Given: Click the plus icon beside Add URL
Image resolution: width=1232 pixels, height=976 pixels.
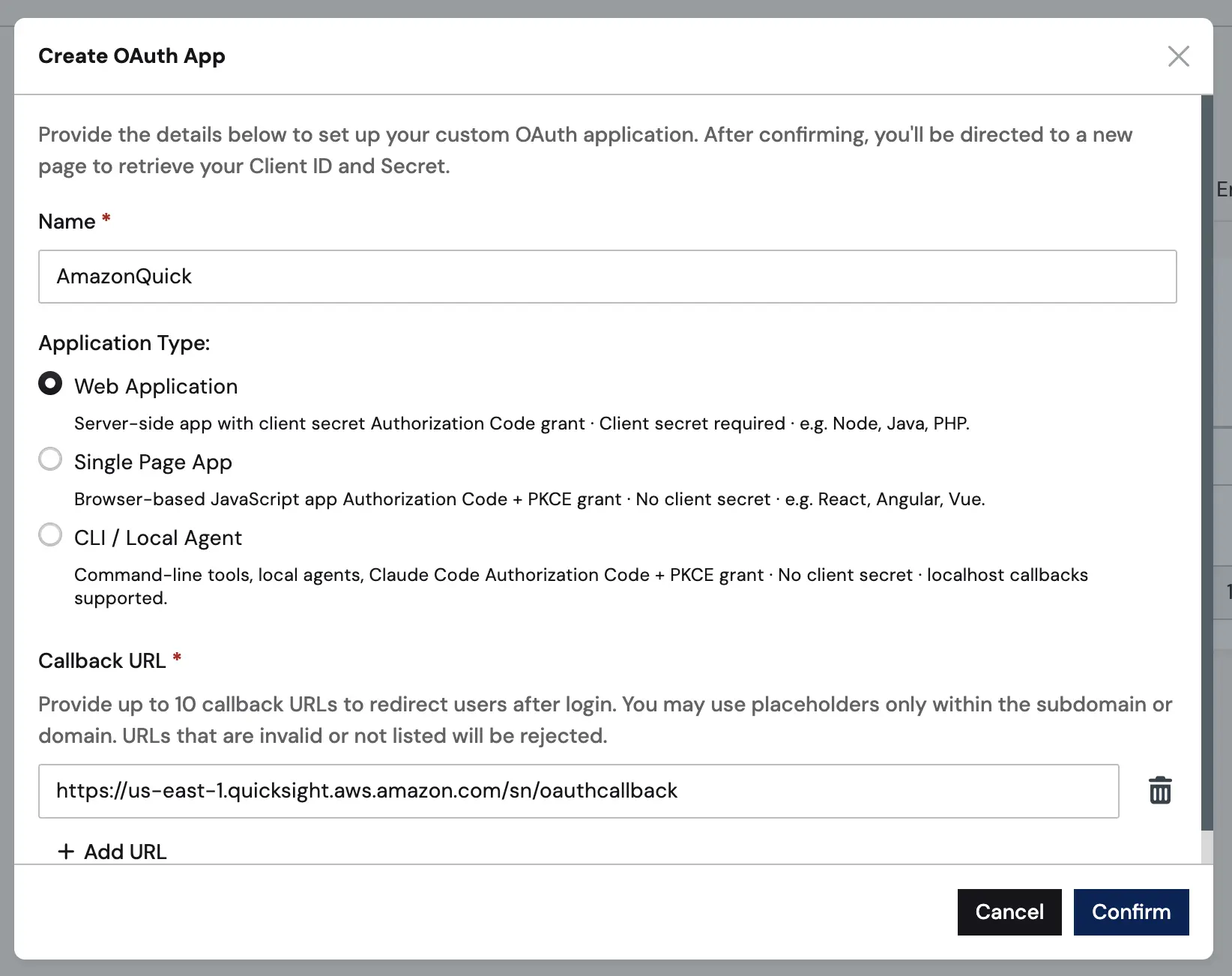Looking at the screenshot, I should pos(66,852).
